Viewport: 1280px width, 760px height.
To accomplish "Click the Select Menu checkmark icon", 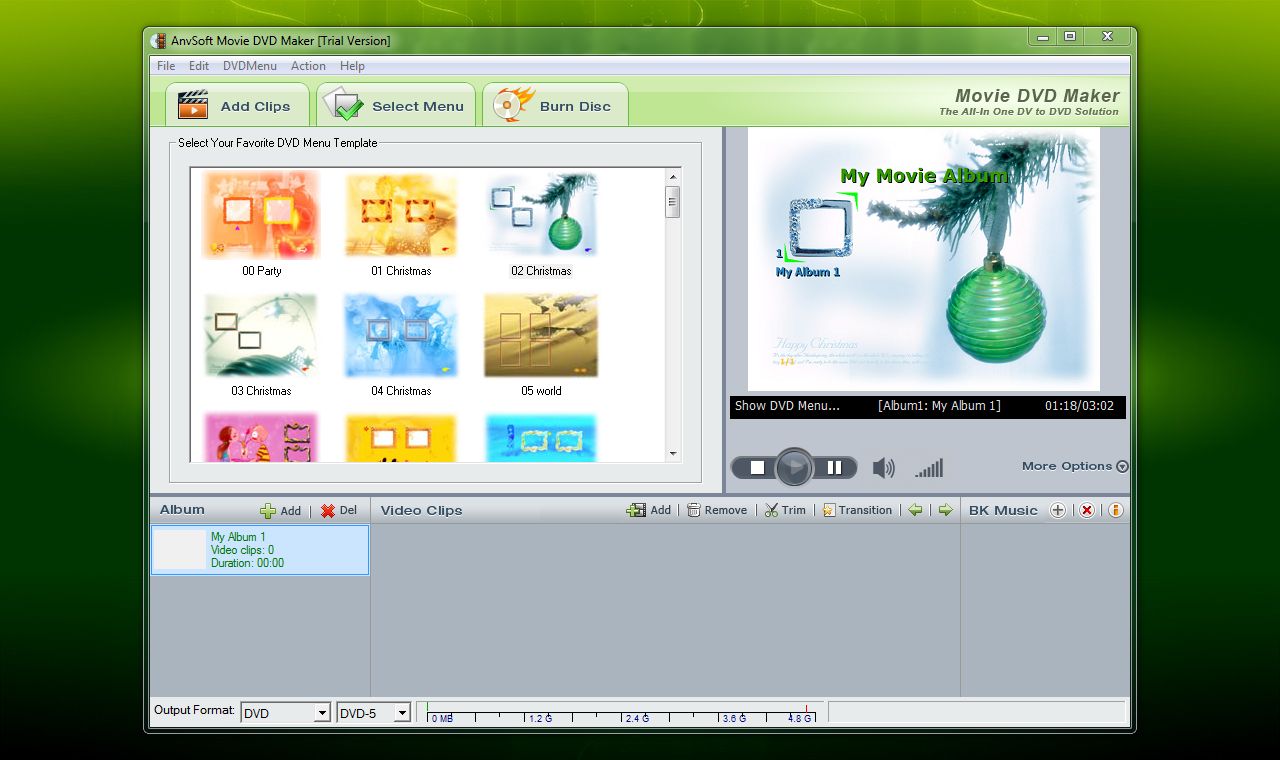I will [342, 105].
